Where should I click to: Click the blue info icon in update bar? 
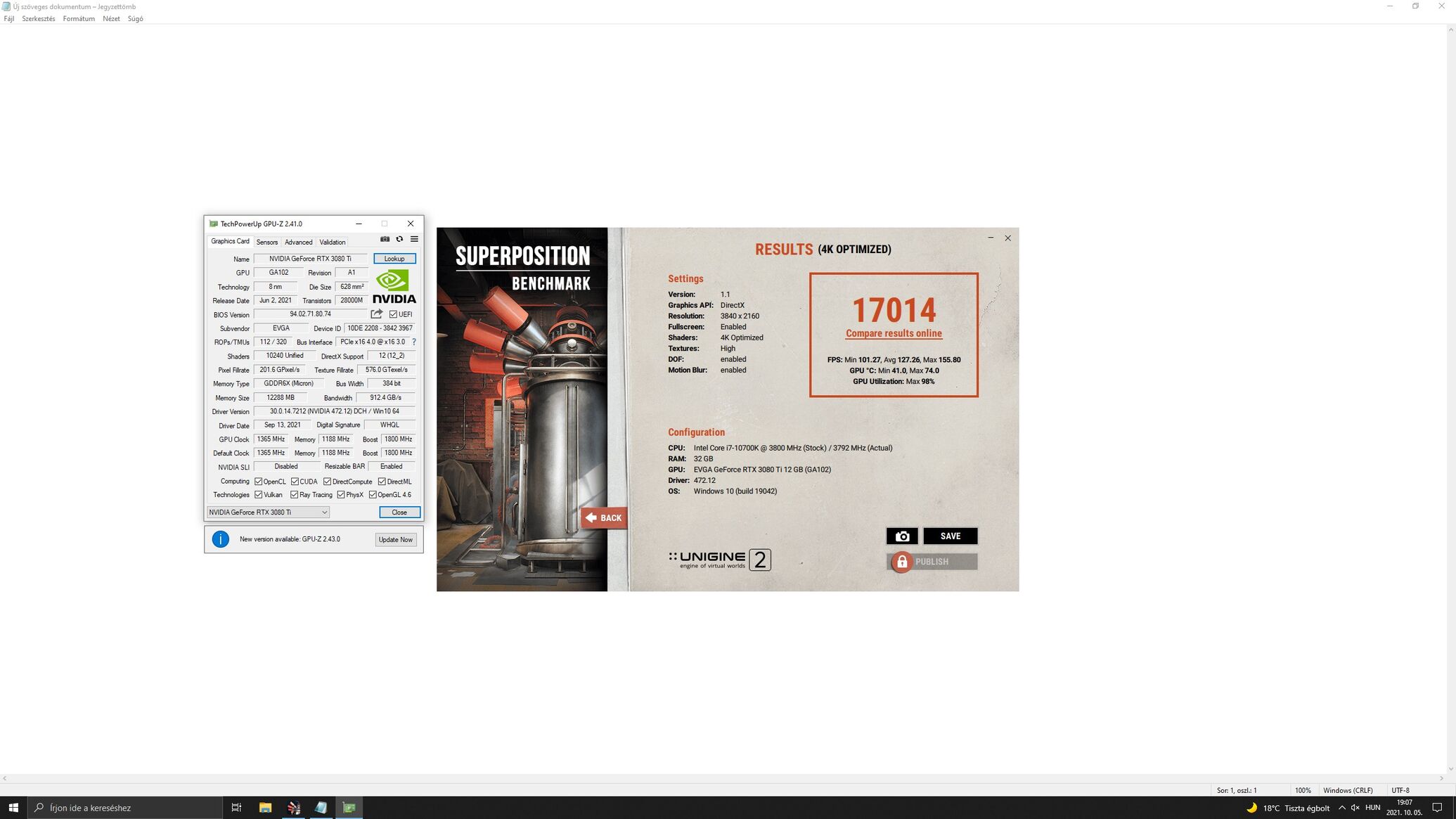click(x=221, y=539)
